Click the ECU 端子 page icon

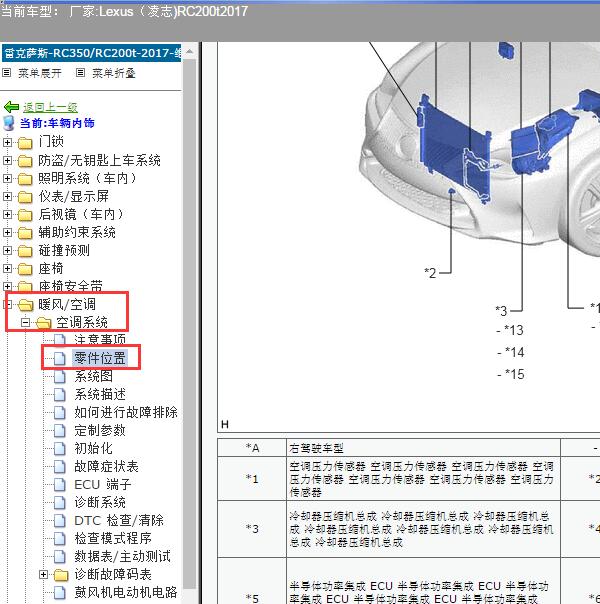click(x=60, y=485)
